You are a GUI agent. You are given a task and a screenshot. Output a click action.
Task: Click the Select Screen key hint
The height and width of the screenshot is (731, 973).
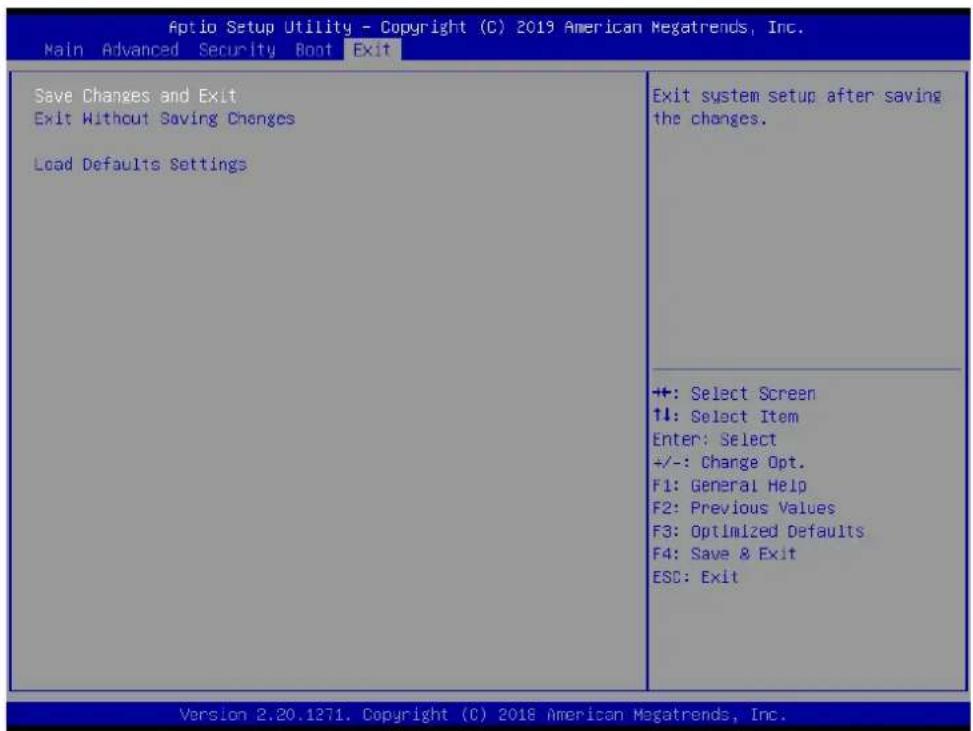pos(734,393)
